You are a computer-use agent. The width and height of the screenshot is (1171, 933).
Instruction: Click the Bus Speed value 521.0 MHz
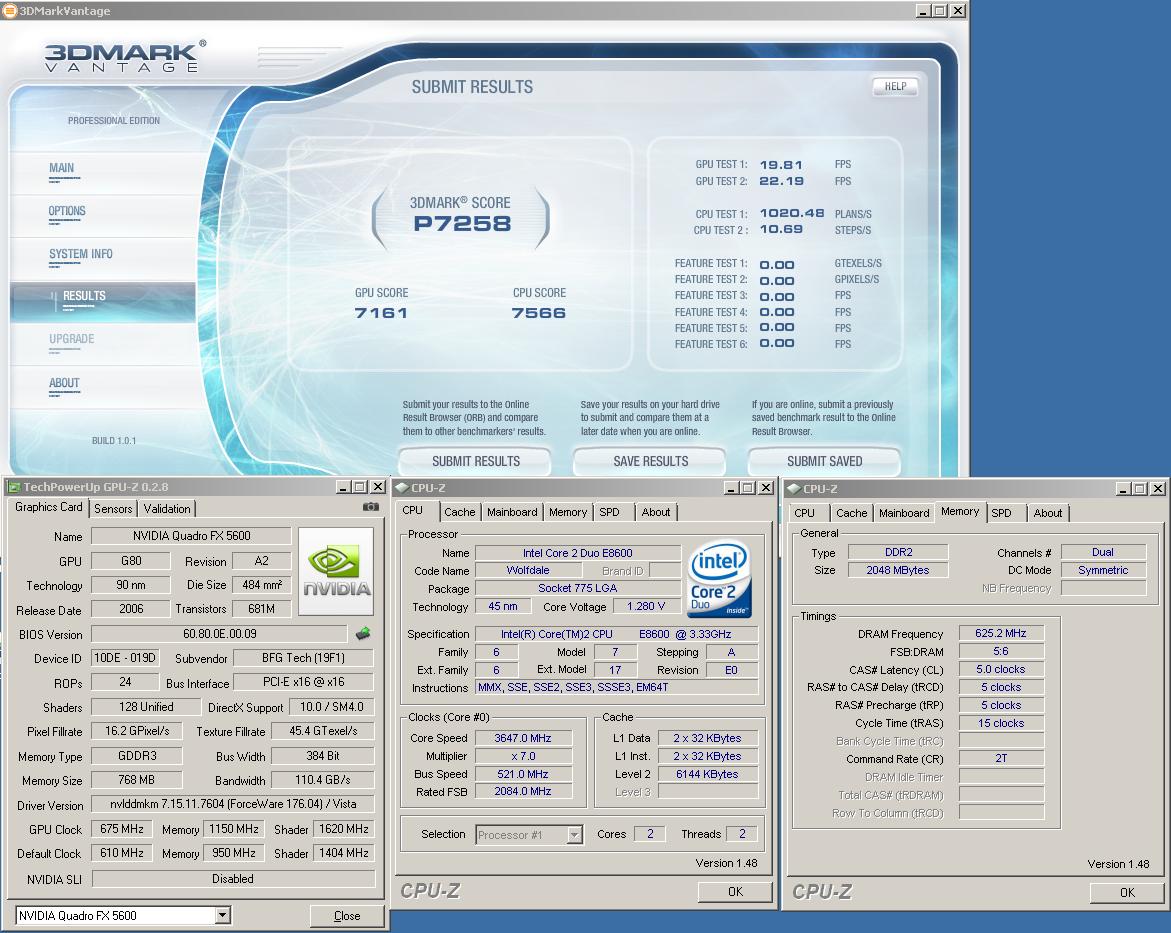click(523, 775)
